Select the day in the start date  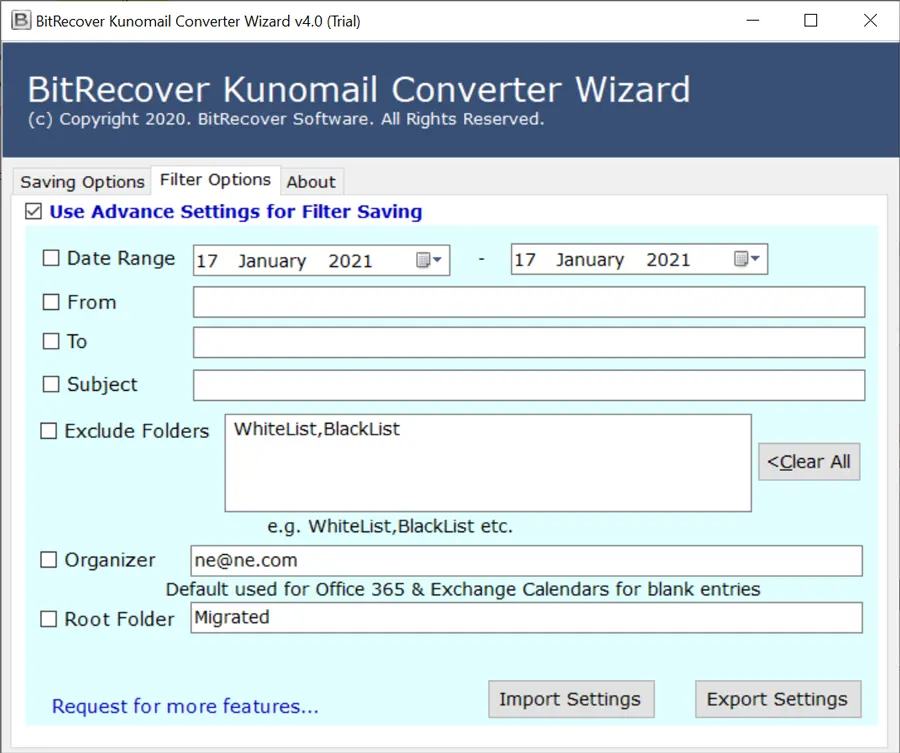click(x=207, y=261)
